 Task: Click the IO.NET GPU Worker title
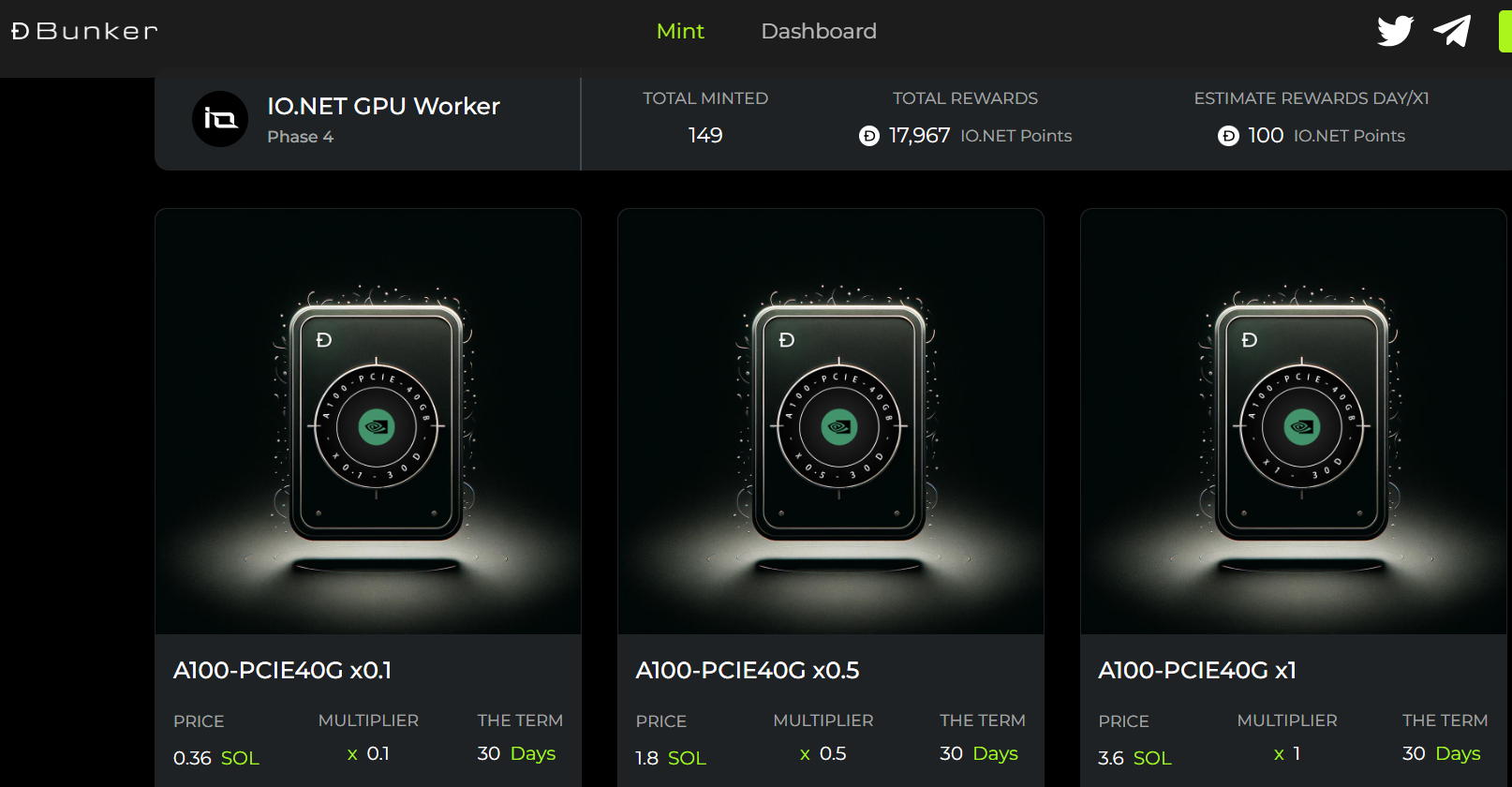[383, 106]
